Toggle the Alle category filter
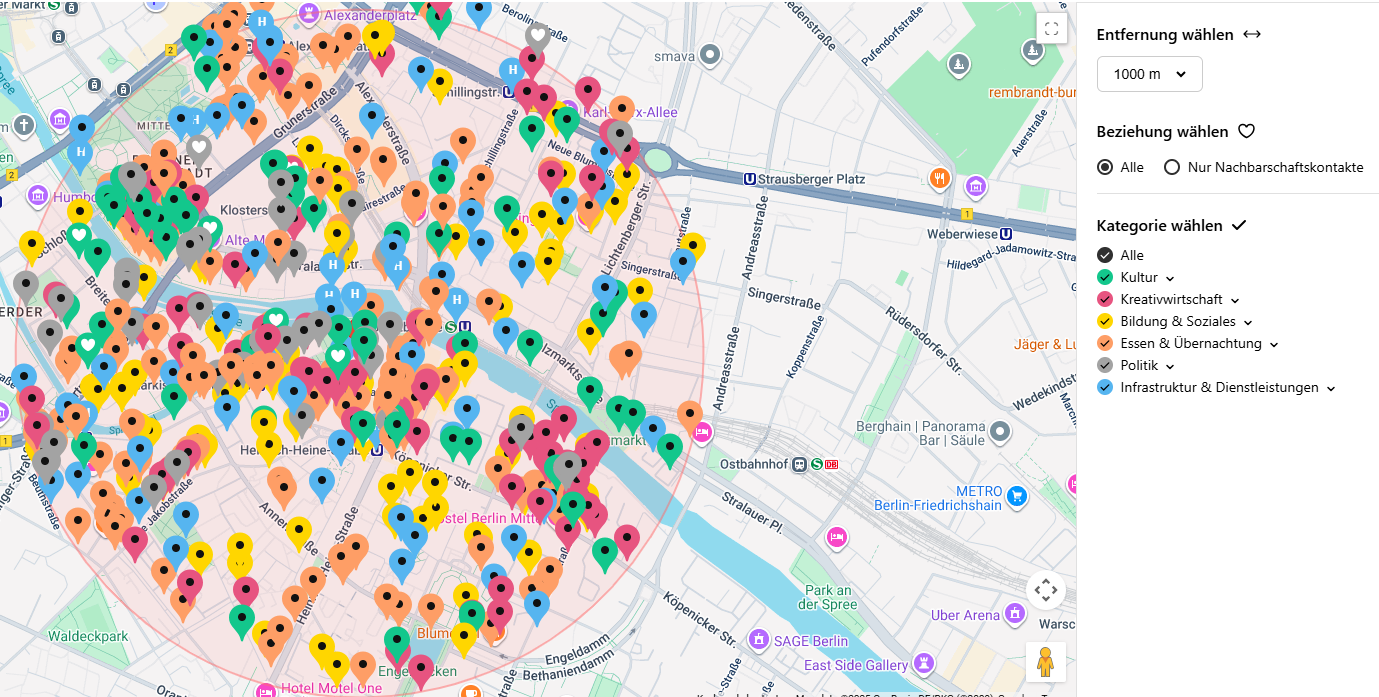Screen dimensions: 1379x697 click(x=1105, y=255)
